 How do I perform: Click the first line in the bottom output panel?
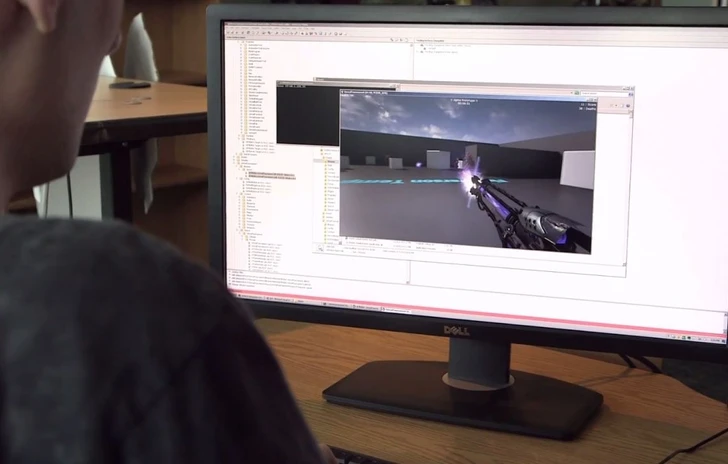(262, 271)
